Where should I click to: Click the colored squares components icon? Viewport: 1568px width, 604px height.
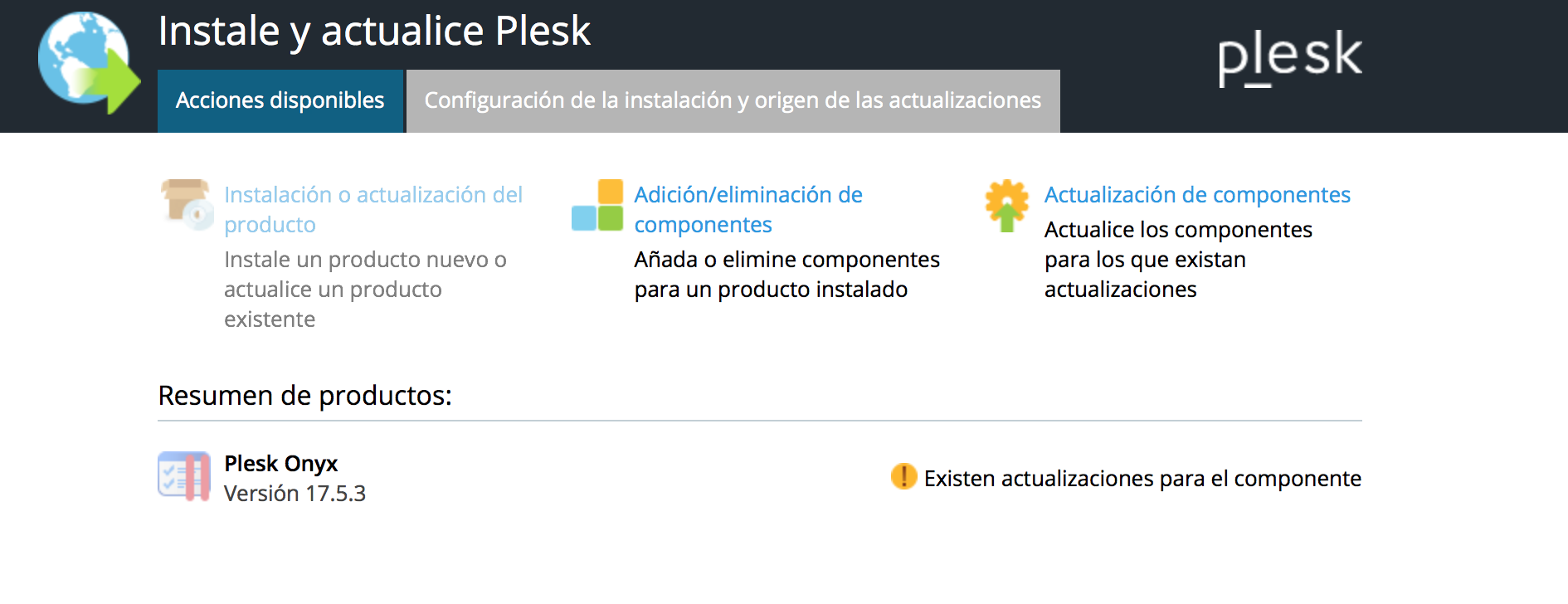pos(597,206)
